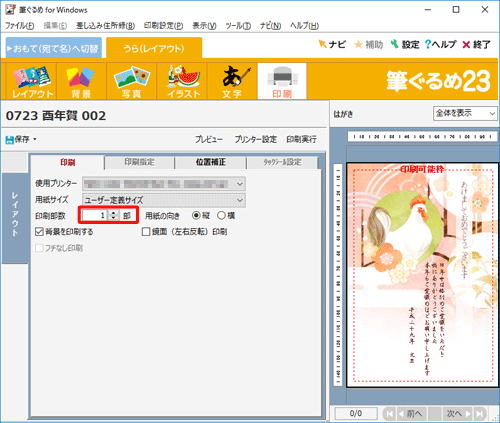Open the ヘルプ(H) menu
This screenshot has height=423, width=500.
click(304, 26)
